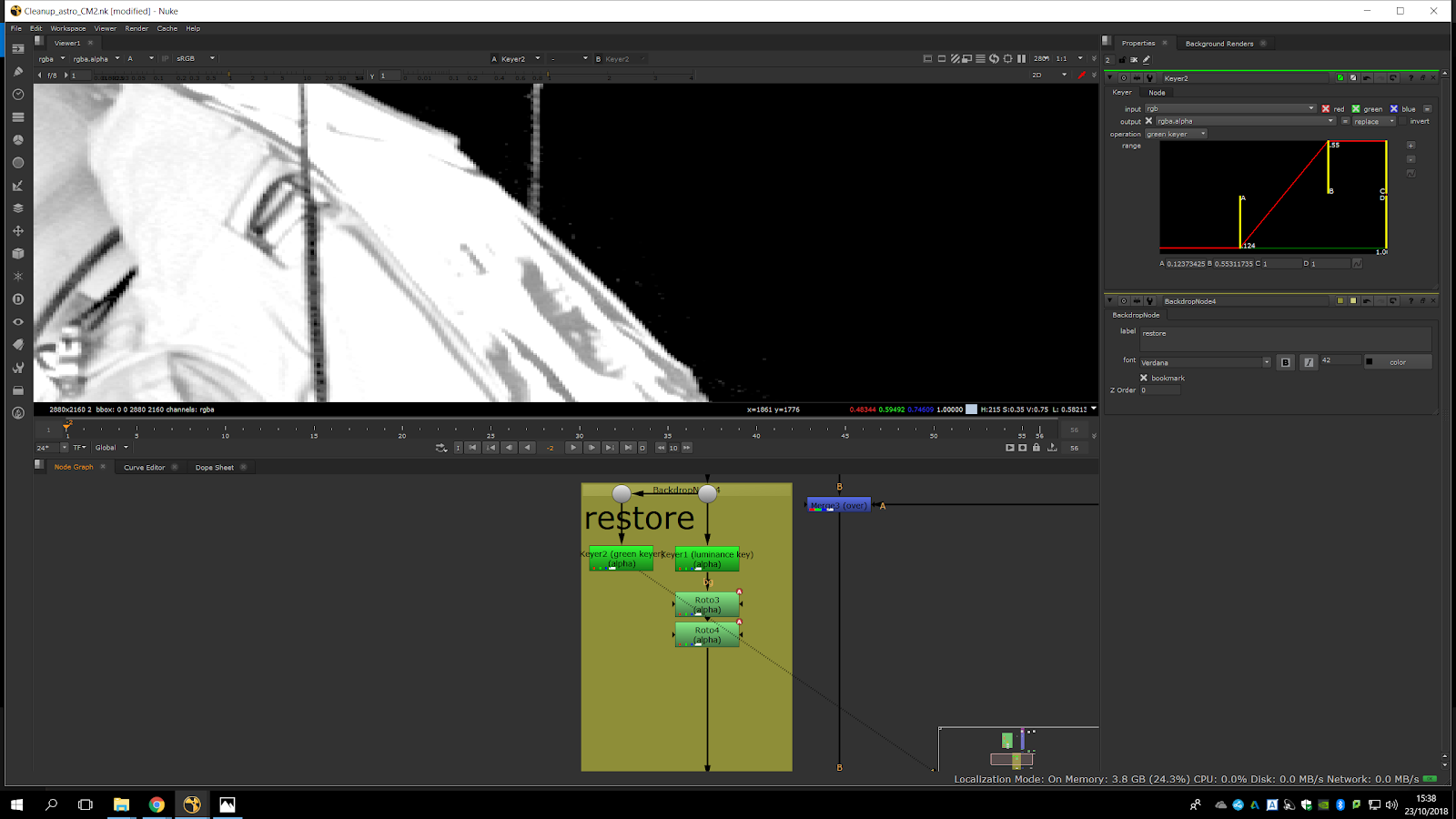Switch to the Curve Editor tab
Image resolution: width=1456 pixels, height=819 pixels.
(144, 468)
